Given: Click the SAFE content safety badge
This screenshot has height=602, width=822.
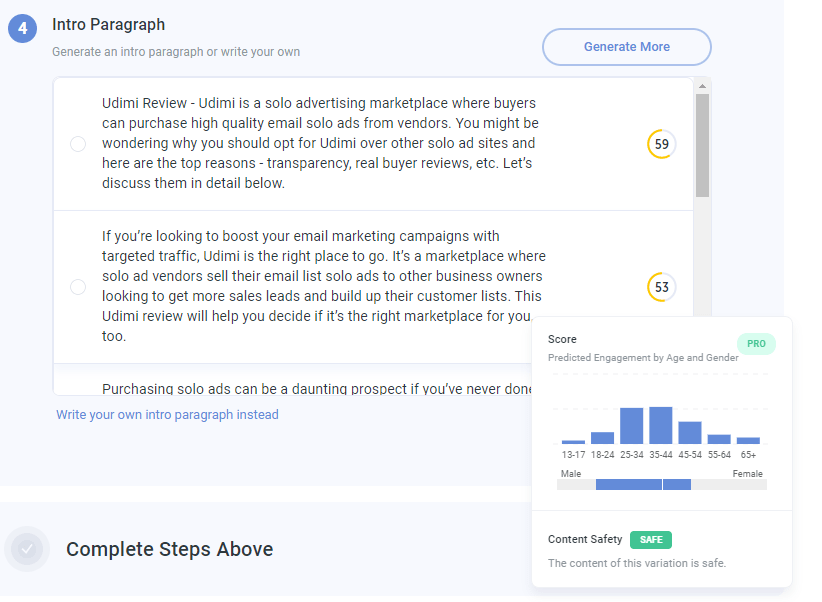Looking at the screenshot, I should pos(651,540).
